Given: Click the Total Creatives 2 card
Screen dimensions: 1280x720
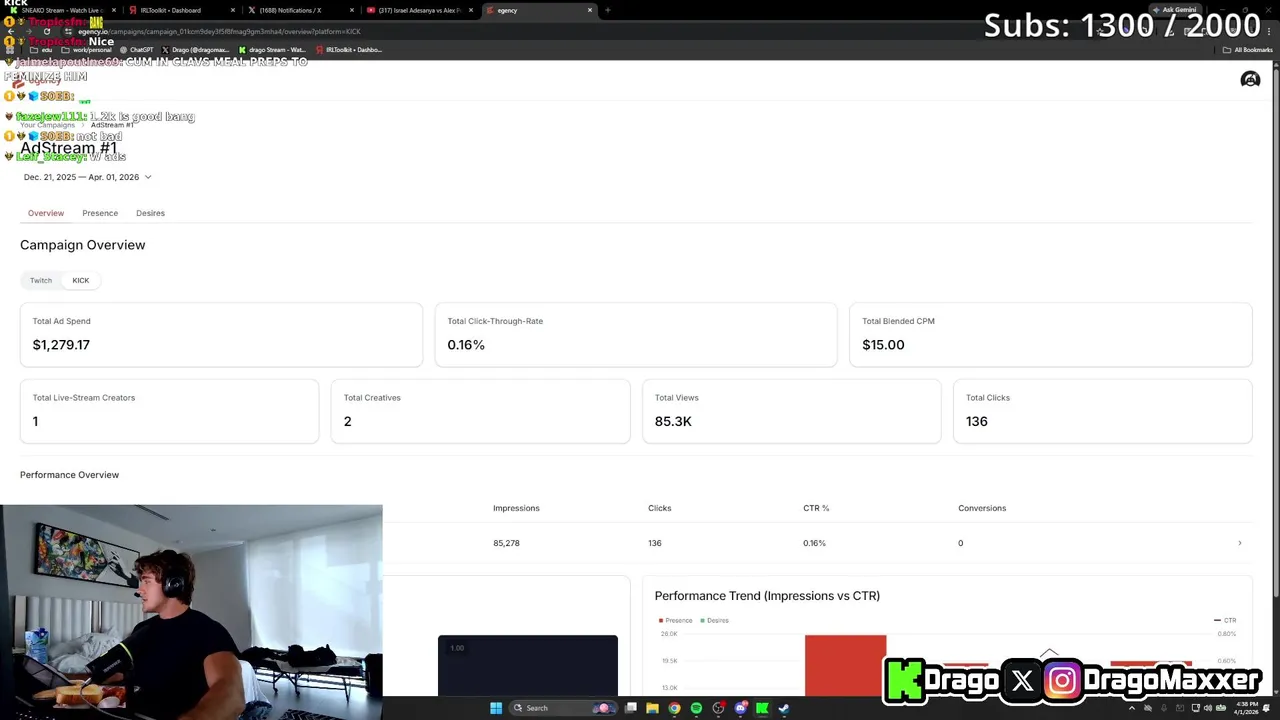Looking at the screenshot, I should pyautogui.click(x=481, y=411).
